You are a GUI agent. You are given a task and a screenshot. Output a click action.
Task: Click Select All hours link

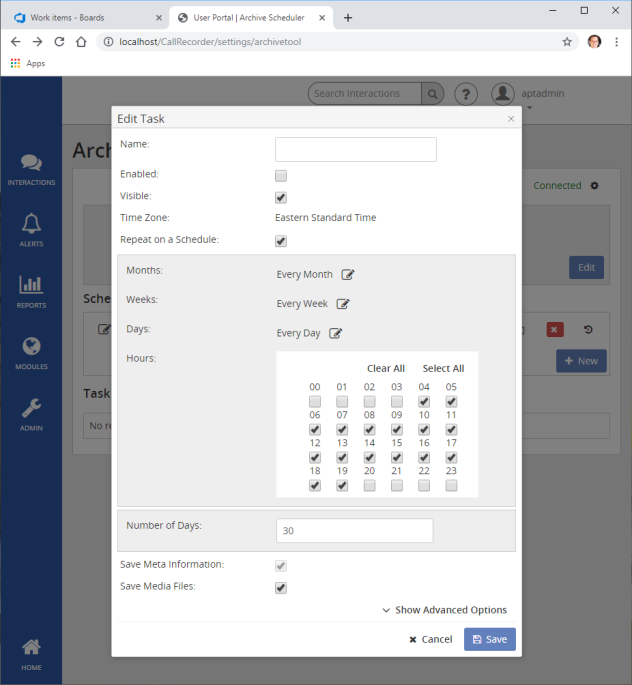[x=443, y=368]
